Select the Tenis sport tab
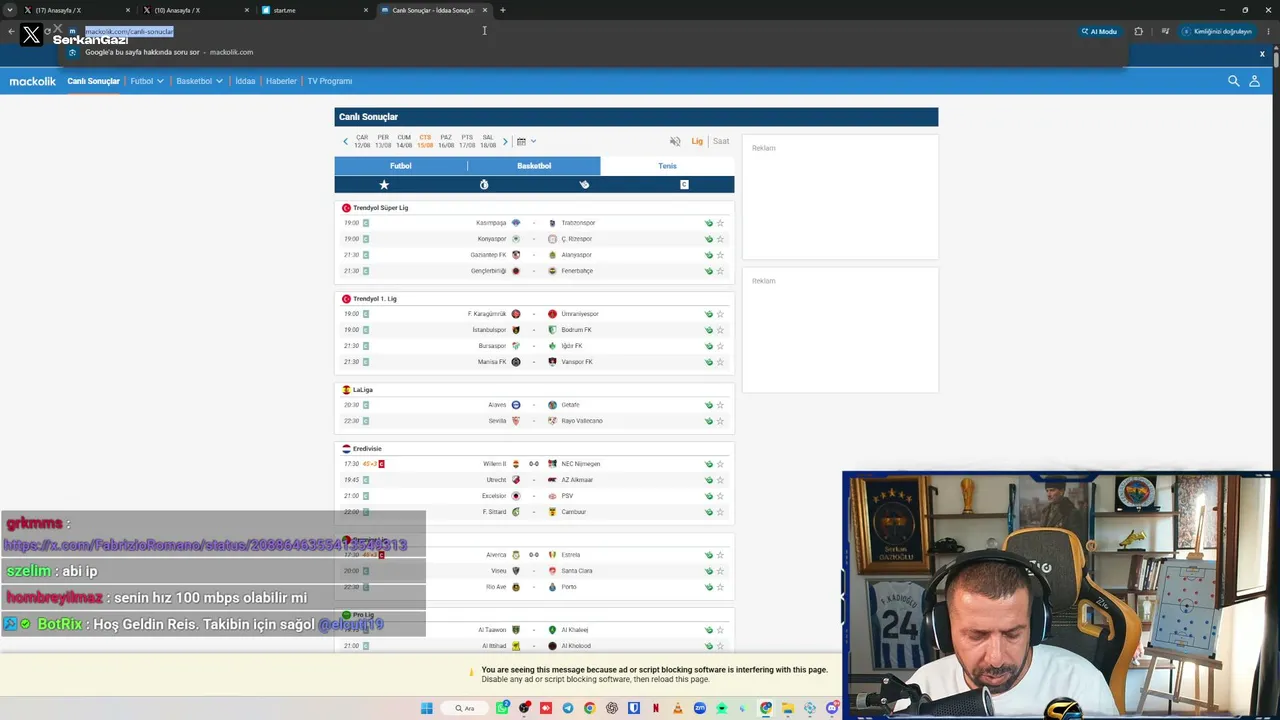1280x720 pixels. tap(667, 166)
